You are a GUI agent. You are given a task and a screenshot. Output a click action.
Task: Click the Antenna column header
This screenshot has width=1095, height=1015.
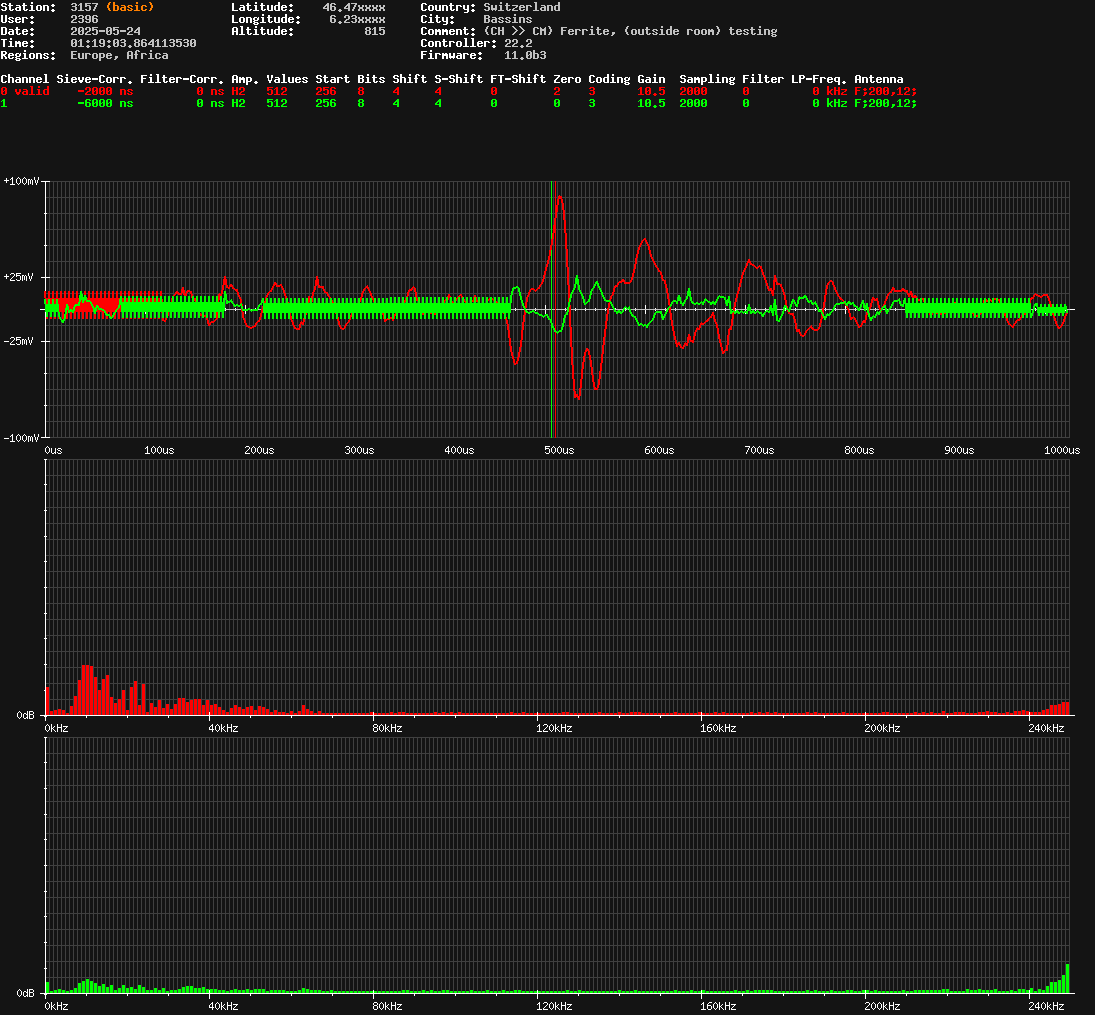pos(879,79)
